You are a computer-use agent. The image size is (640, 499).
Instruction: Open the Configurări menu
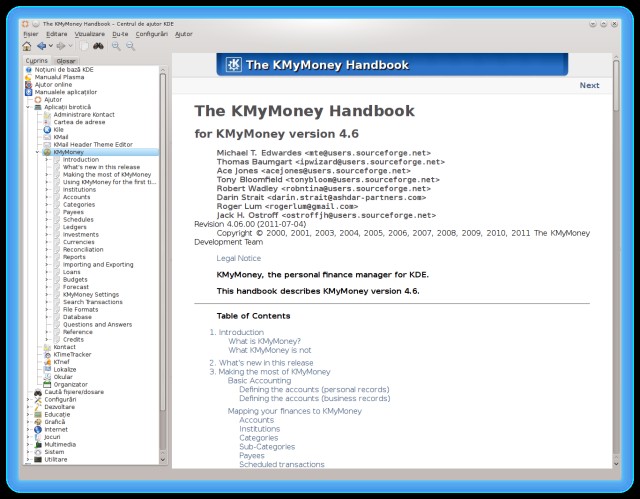[x=151, y=34]
